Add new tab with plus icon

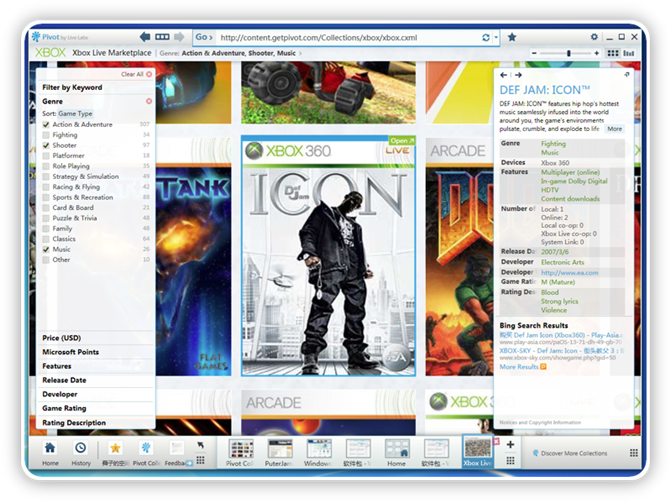(510, 444)
